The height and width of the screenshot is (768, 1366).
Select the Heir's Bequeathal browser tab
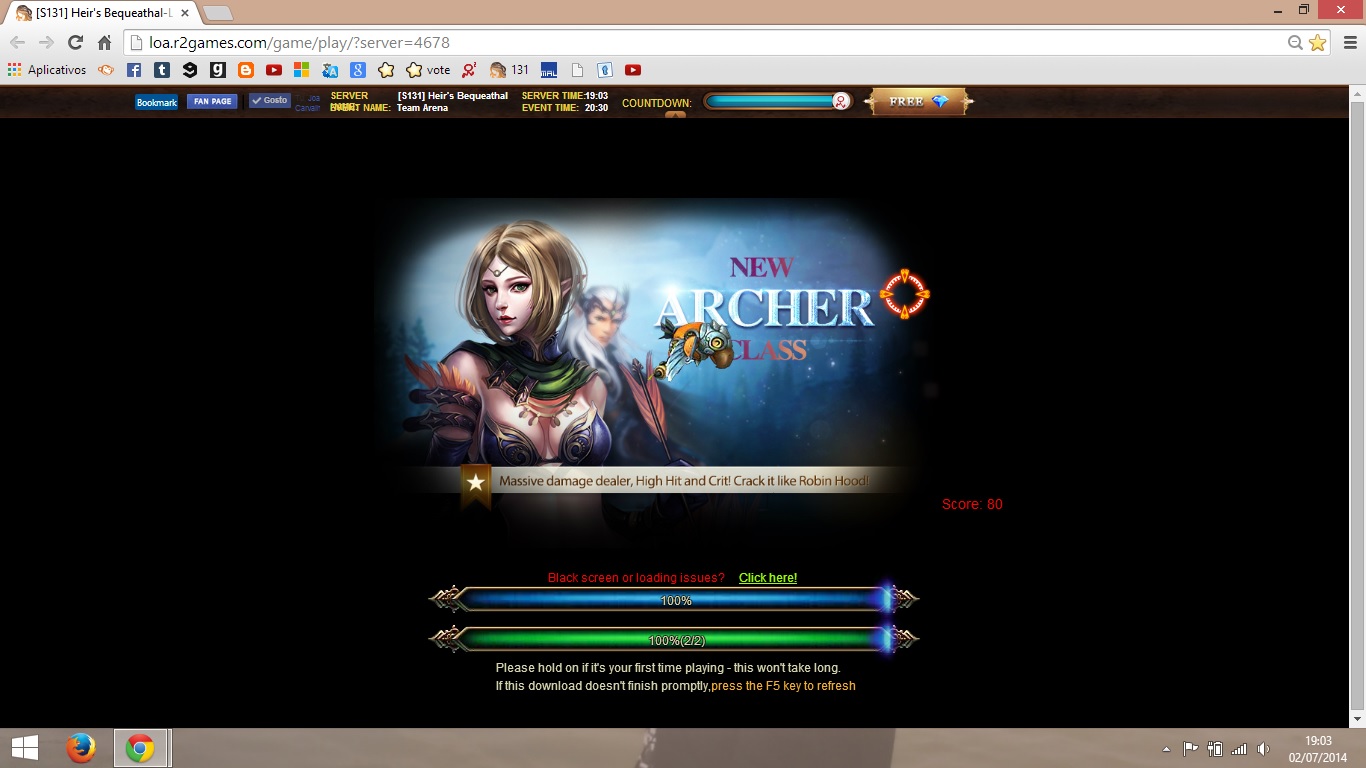tap(100, 13)
